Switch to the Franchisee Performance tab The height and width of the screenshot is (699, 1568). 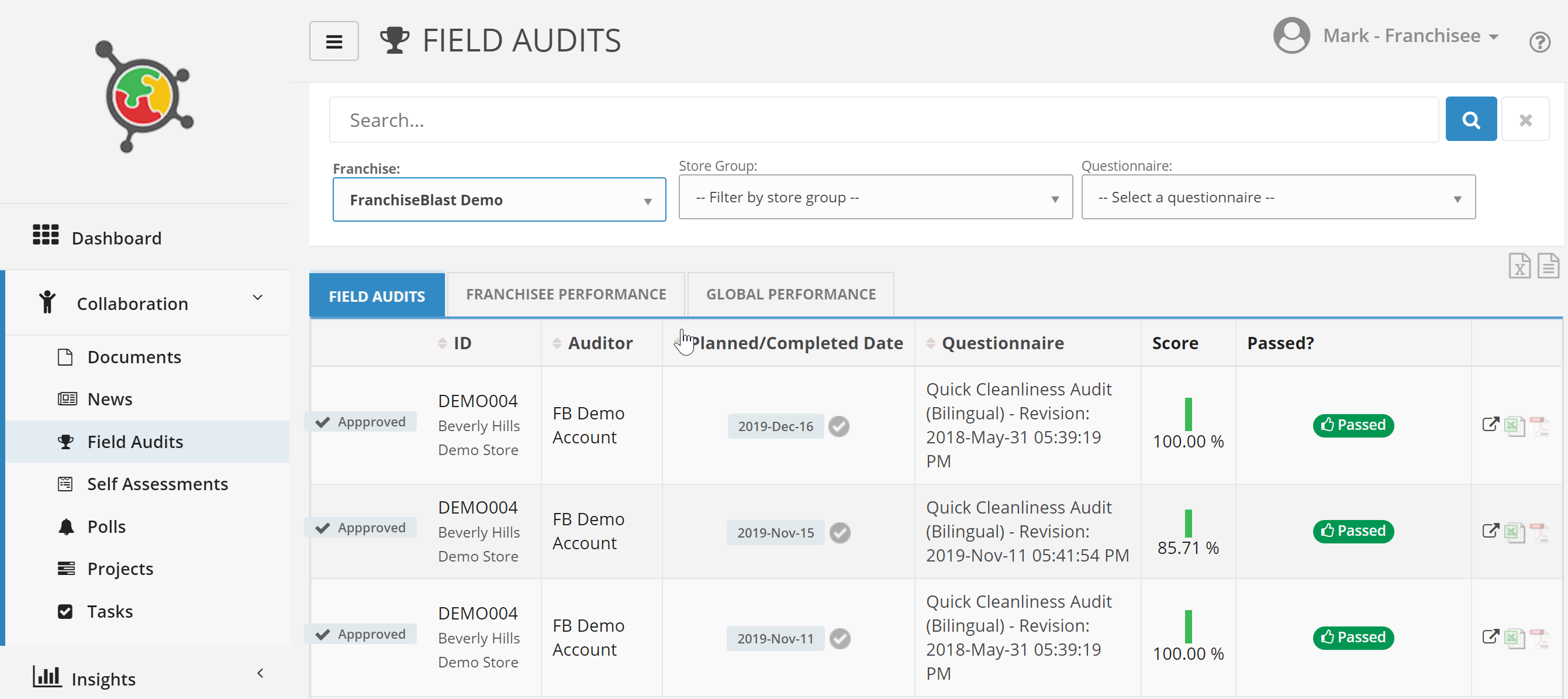[565, 295]
